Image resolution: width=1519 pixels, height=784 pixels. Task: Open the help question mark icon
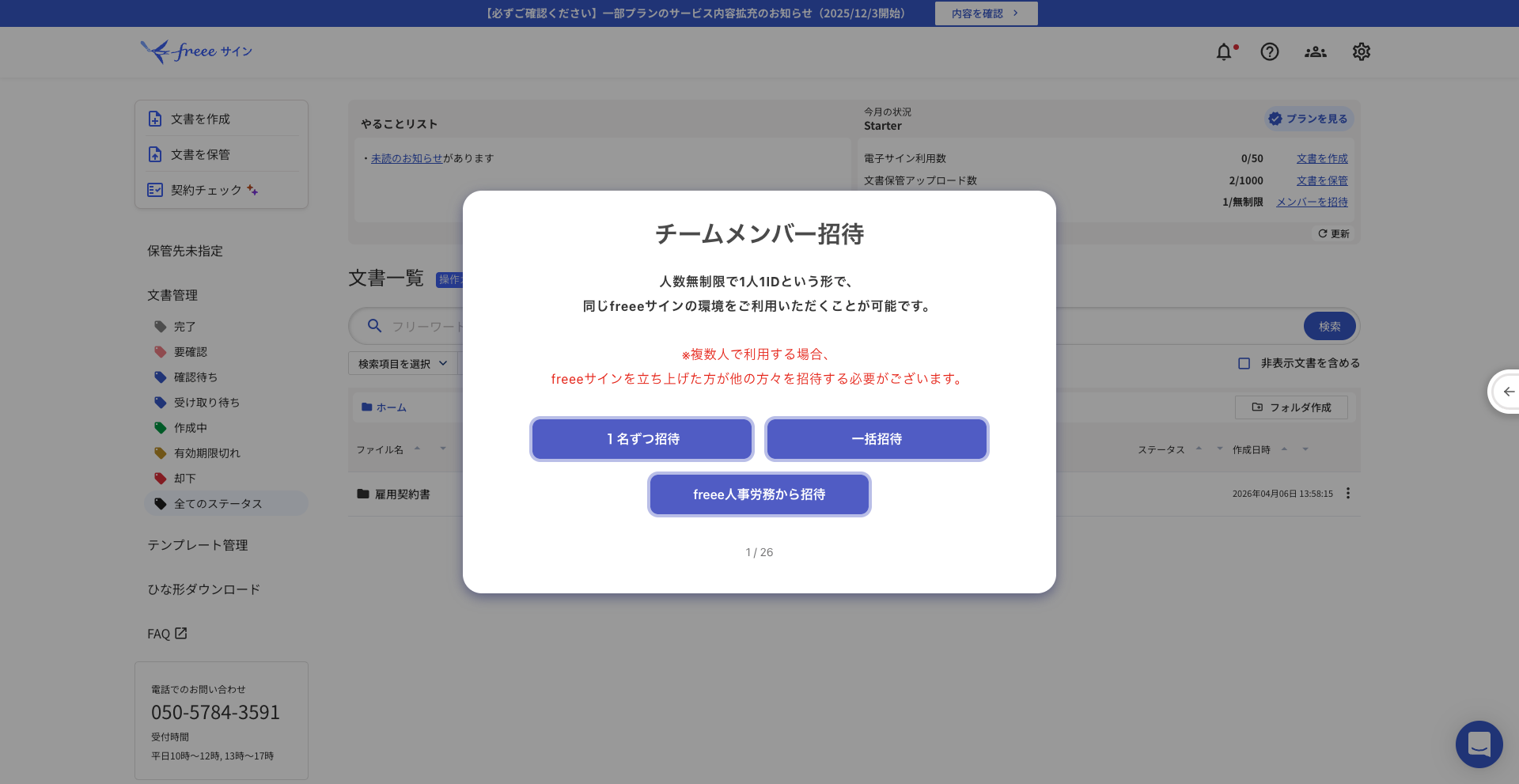[1270, 52]
